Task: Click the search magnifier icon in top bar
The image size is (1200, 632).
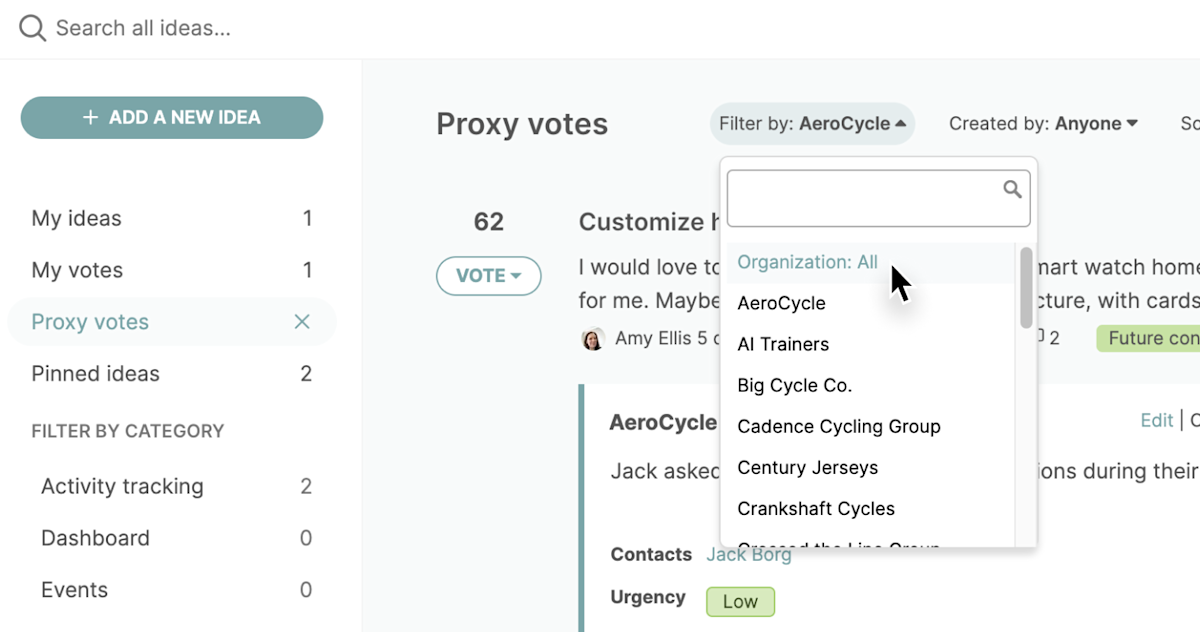Action: tap(31, 27)
